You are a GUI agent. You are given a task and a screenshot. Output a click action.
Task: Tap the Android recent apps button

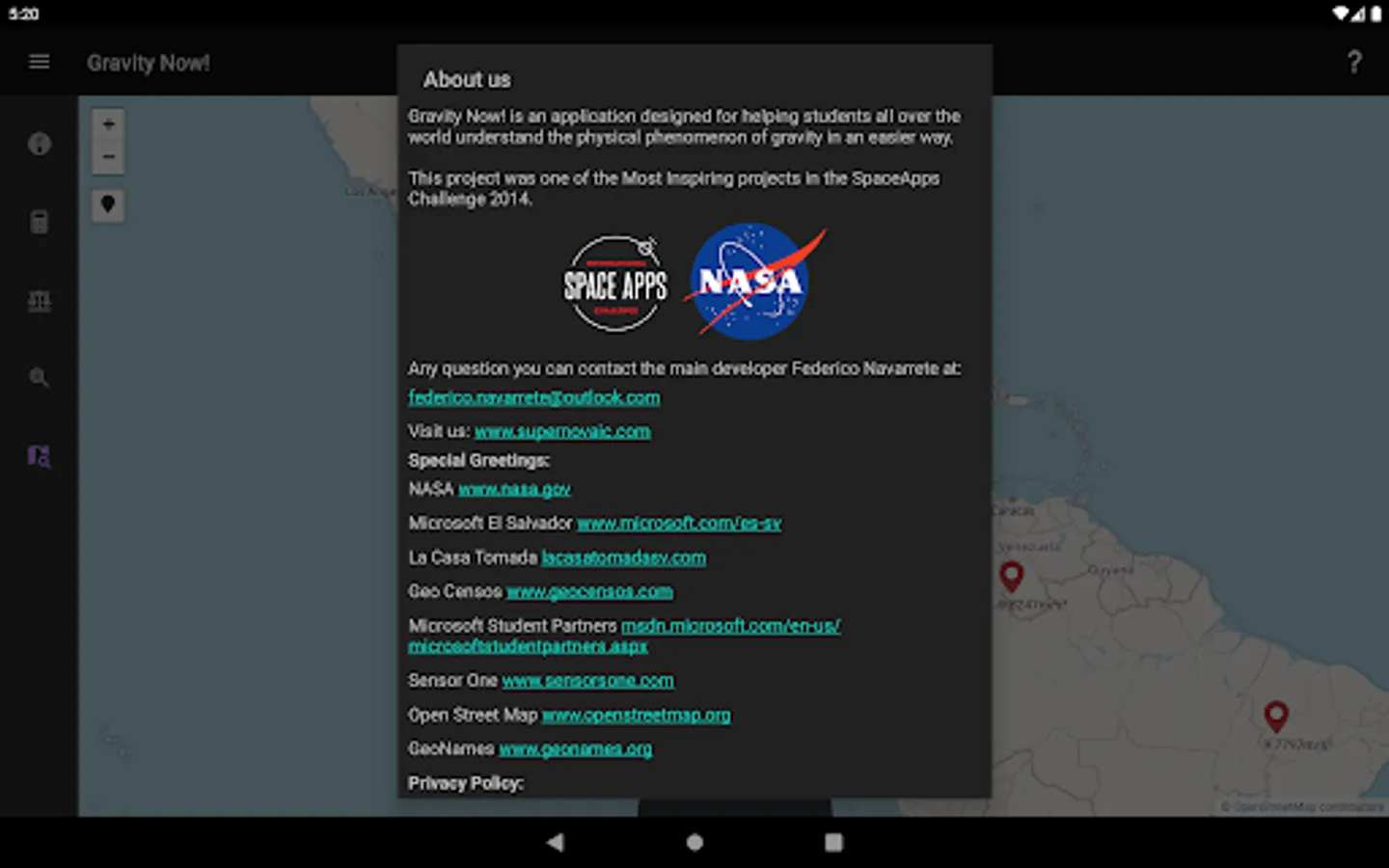point(833,842)
